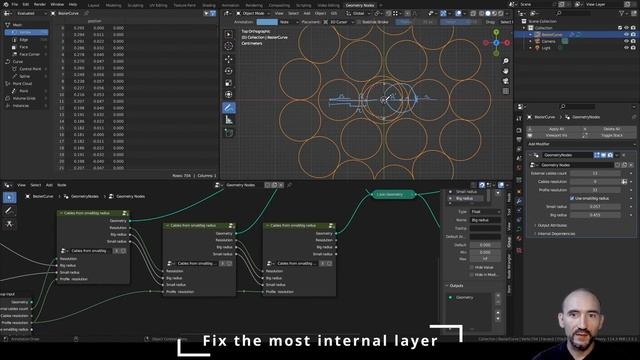Toggle Use smalbig radius checkbox

(x=572, y=198)
